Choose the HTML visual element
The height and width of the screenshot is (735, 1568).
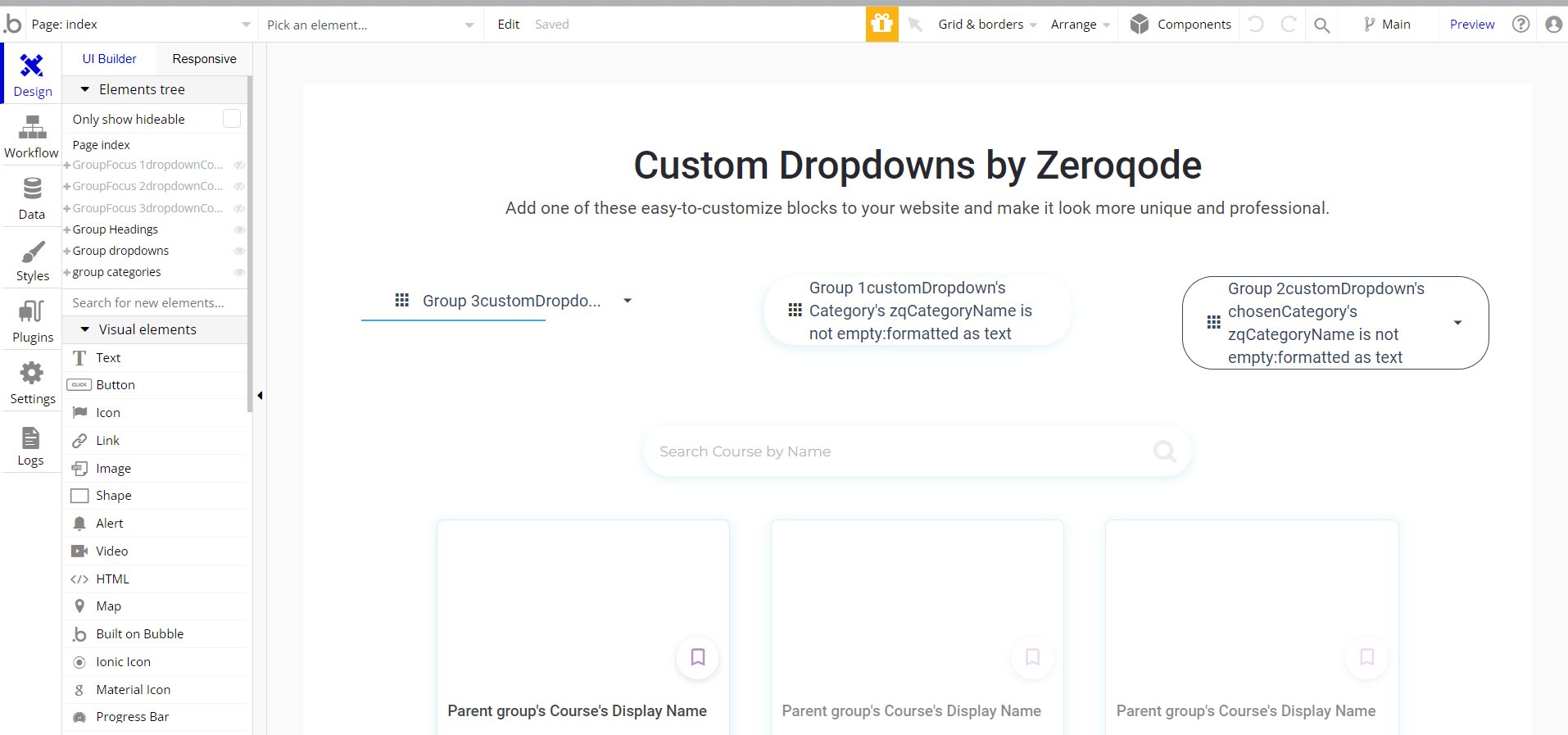click(x=155, y=579)
